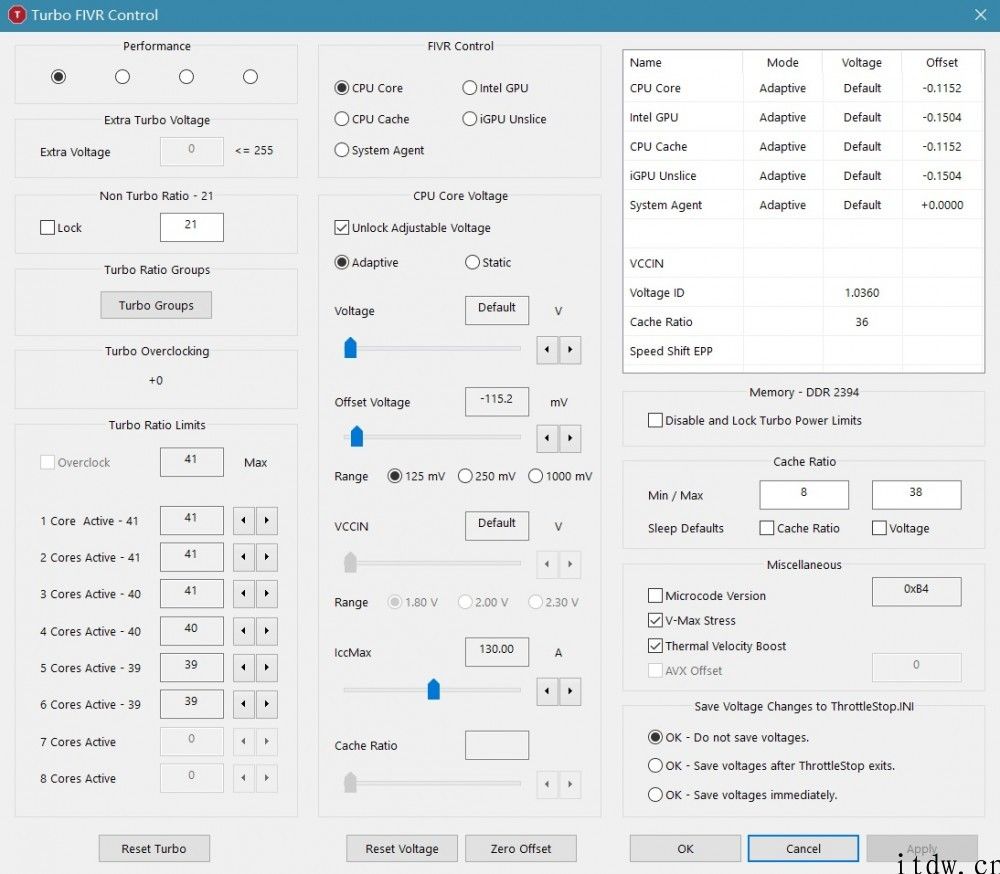1000x874 pixels.
Task: Decrease 1 Core Active ratio with left arrow
Action: click(244, 521)
